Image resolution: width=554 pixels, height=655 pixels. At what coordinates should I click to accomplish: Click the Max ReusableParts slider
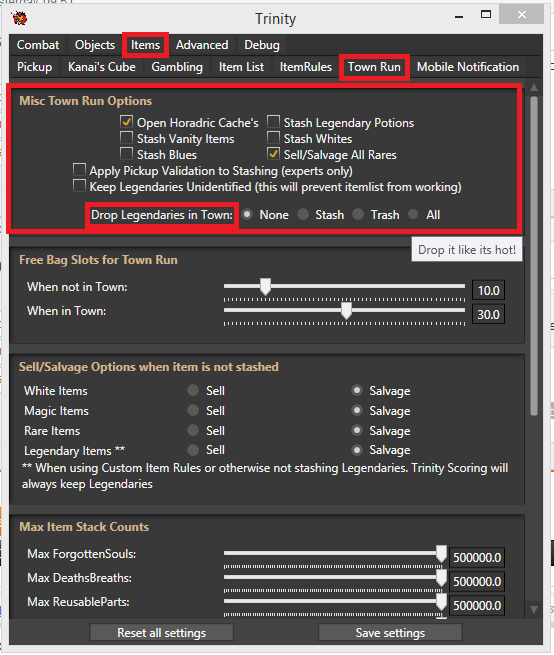[x=335, y=603]
